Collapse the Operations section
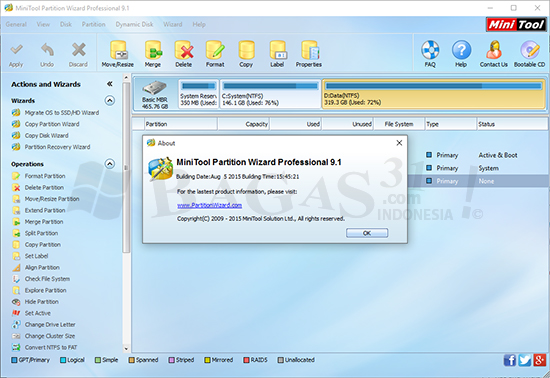The height and width of the screenshot is (378, 550). [x=110, y=164]
